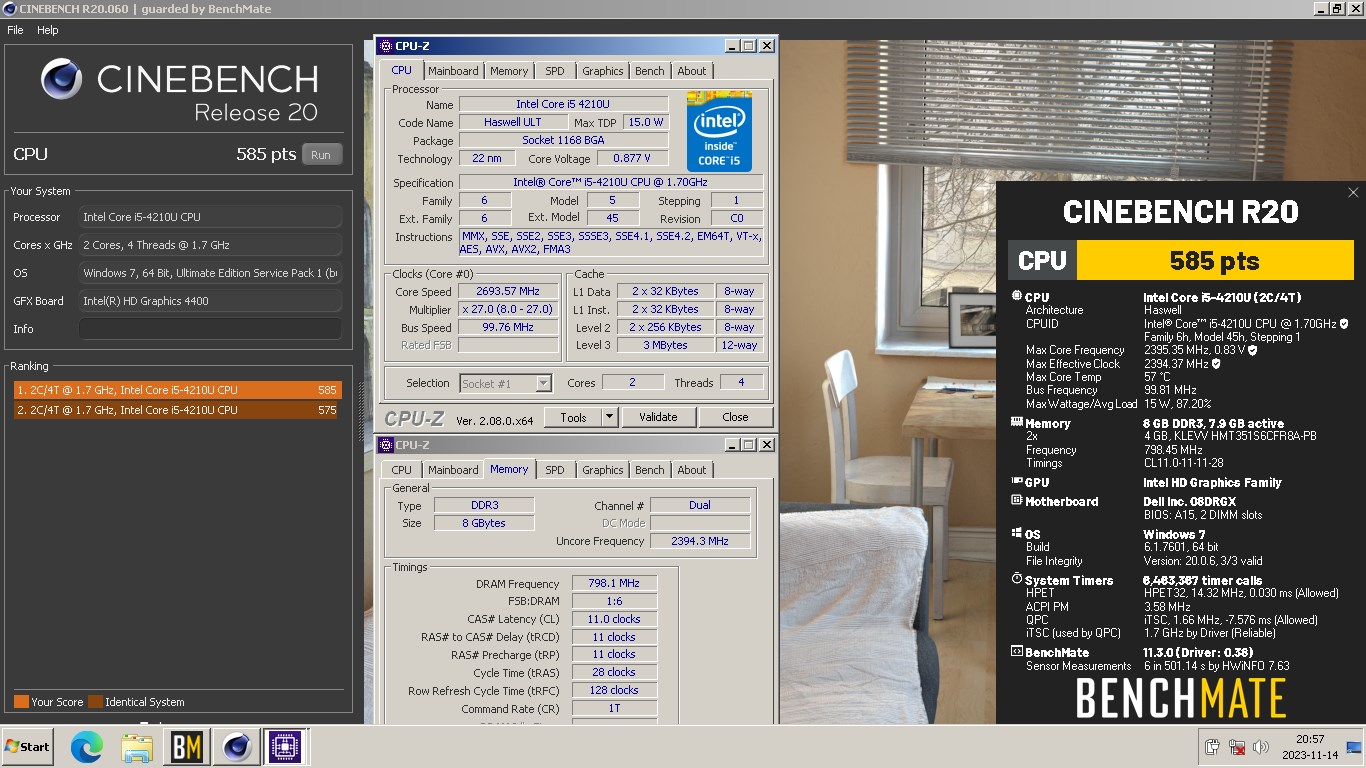
Task: Switch to SPD tab in upper CPU-Z window
Action: pyautogui.click(x=555, y=71)
